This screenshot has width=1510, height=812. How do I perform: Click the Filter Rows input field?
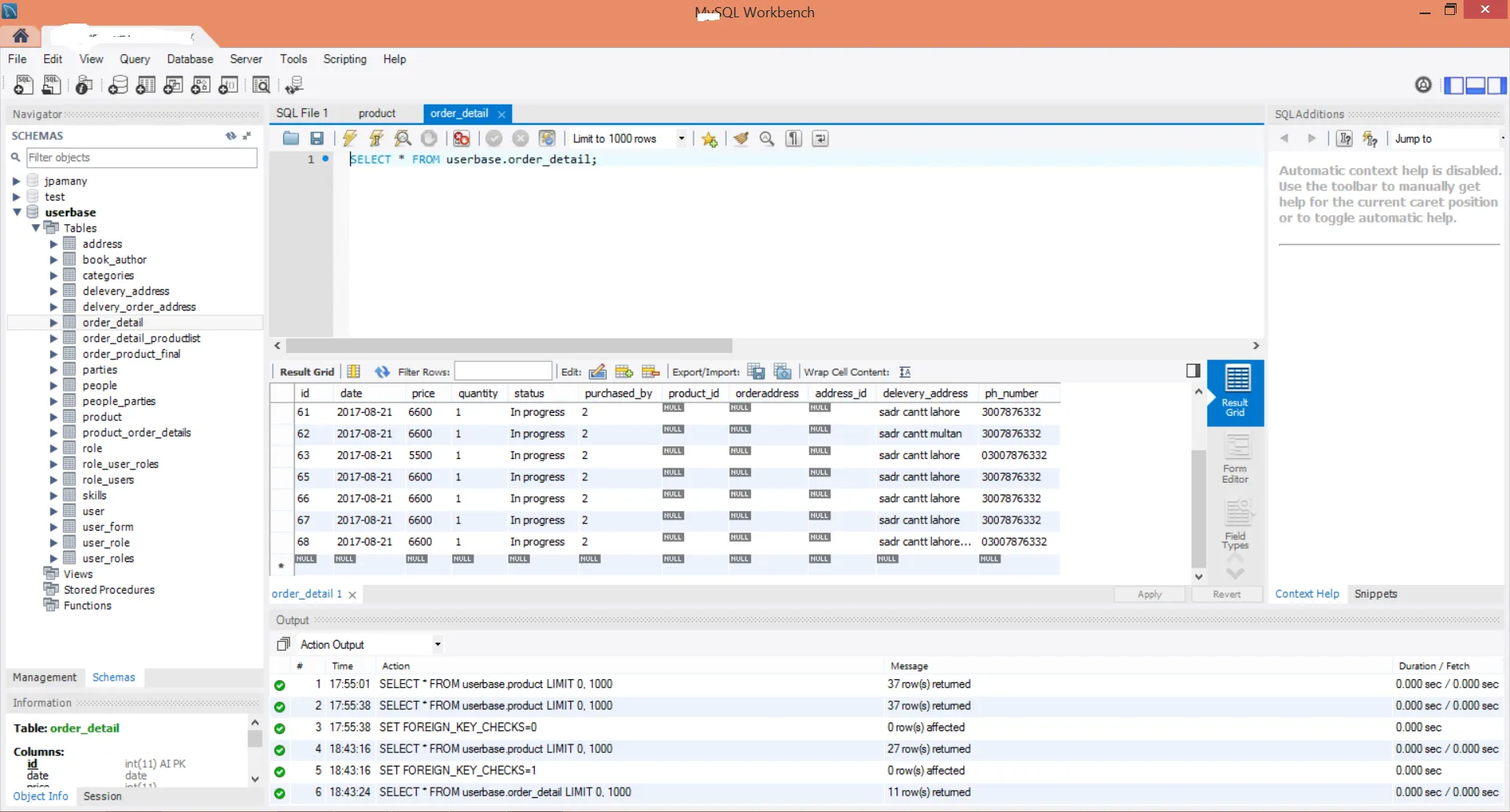coord(503,371)
